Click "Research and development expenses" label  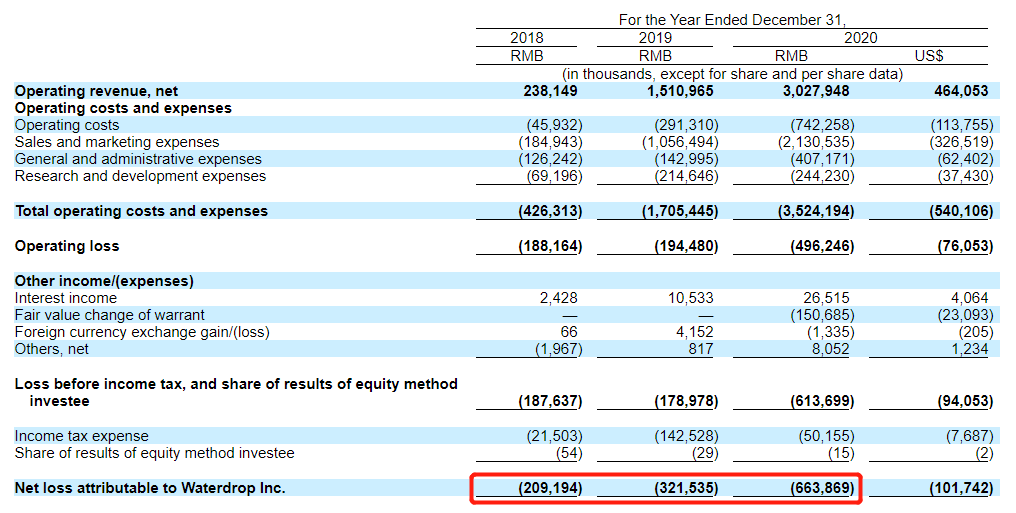(x=140, y=176)
